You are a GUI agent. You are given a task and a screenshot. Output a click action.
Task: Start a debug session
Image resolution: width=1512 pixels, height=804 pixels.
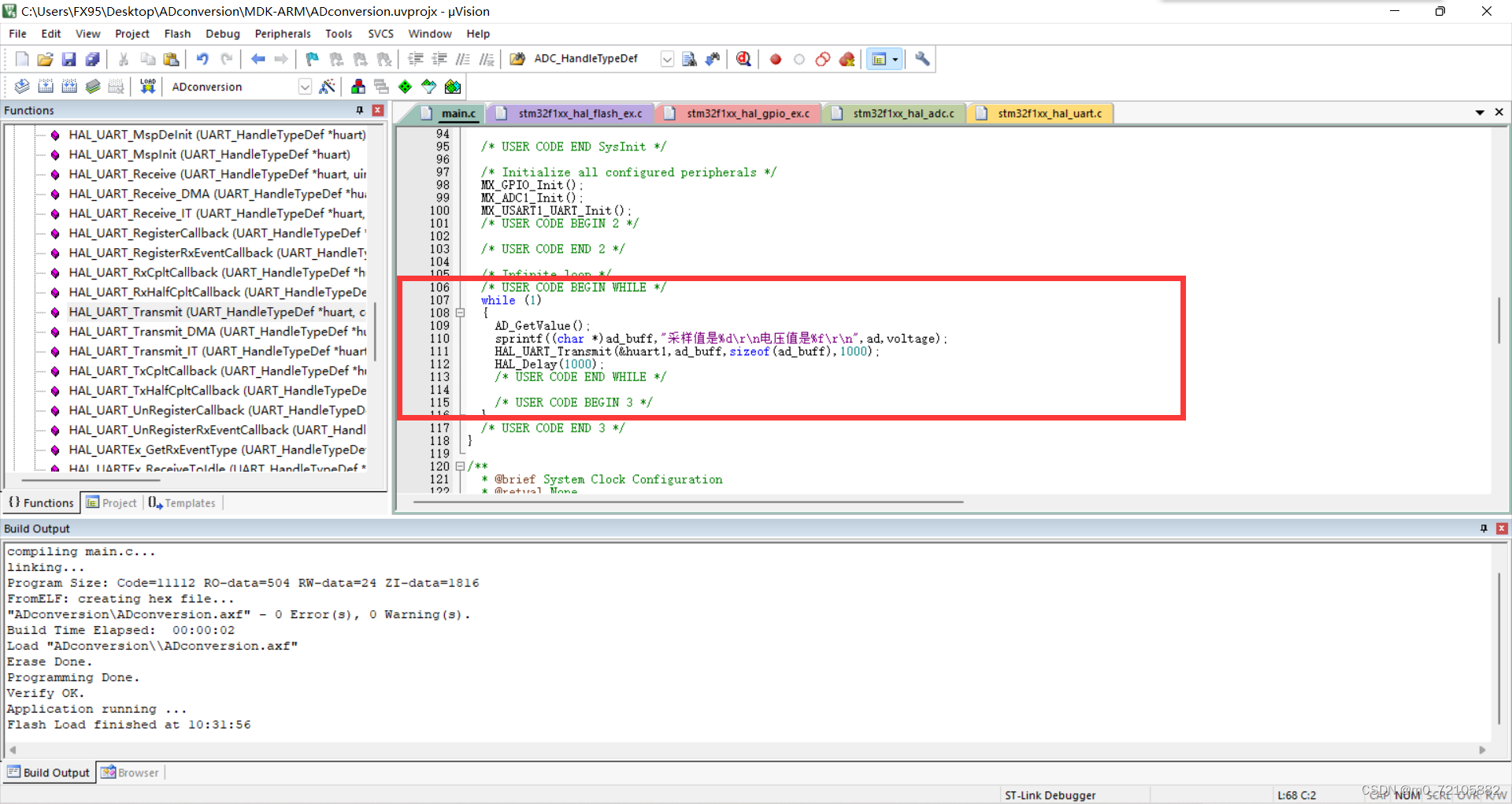743,59
